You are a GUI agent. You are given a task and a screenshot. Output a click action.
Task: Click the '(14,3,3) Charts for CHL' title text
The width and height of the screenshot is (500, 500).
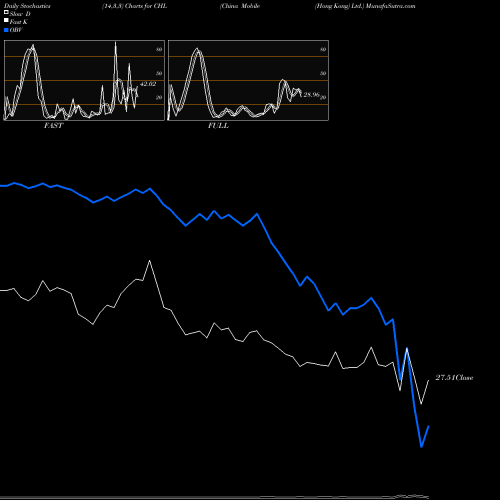click(x=134, y=6)
